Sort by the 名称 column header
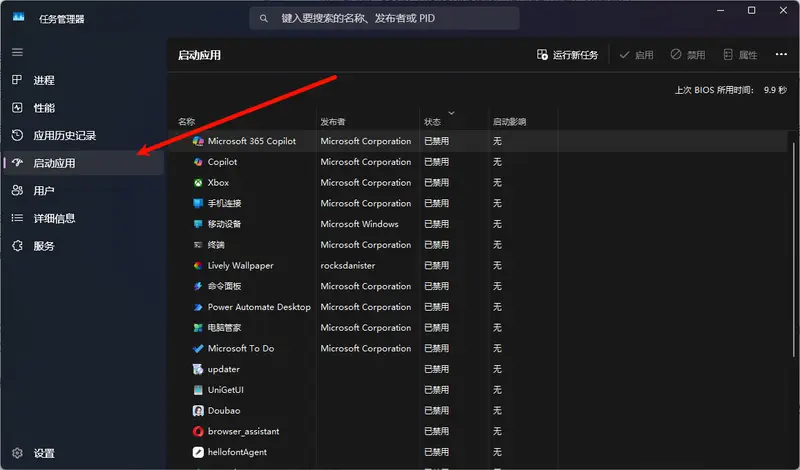This screenshot has width=800, height=470. click(186, 121)
